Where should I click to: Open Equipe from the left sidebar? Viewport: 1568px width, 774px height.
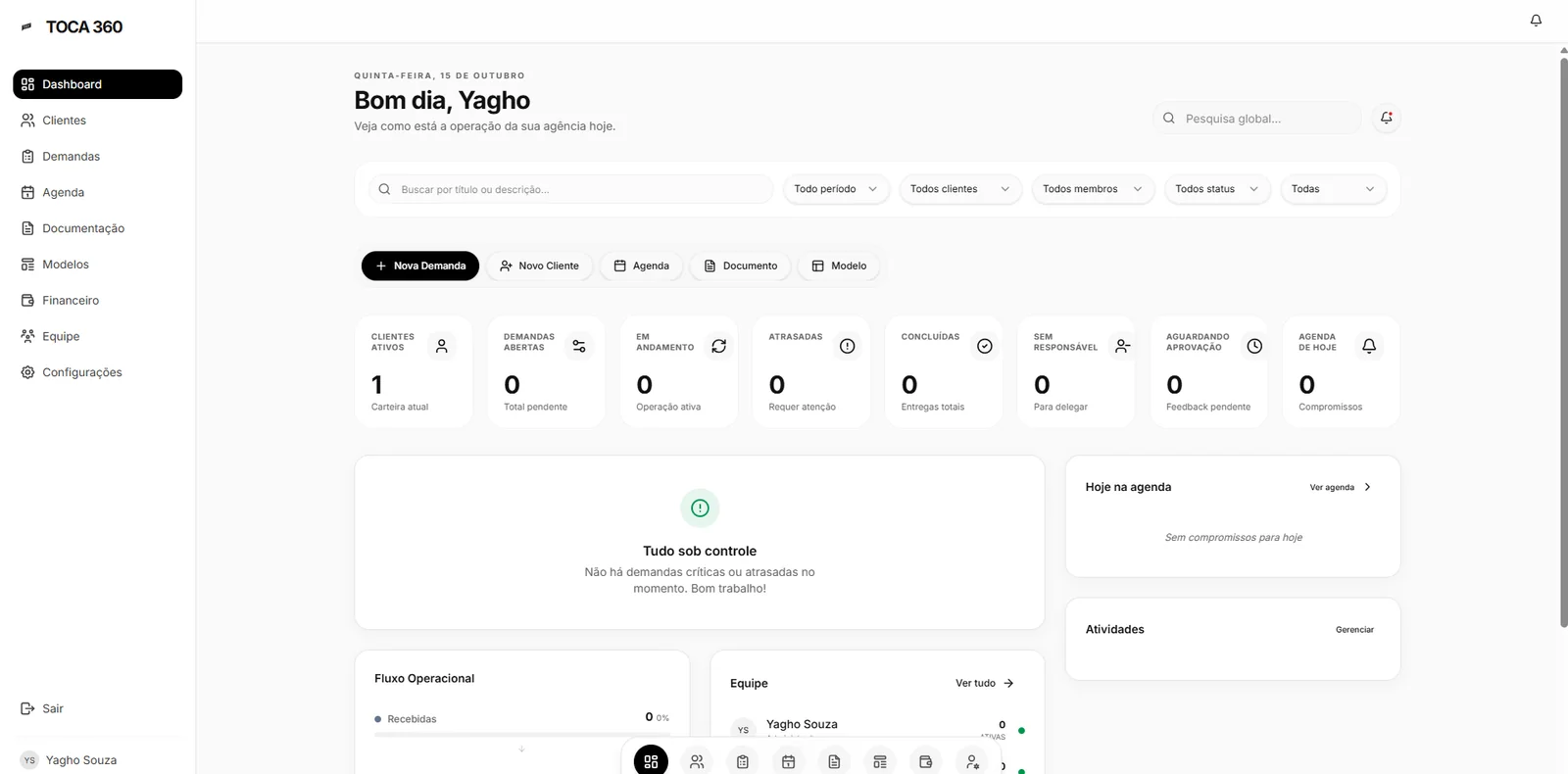click(97, 336)
